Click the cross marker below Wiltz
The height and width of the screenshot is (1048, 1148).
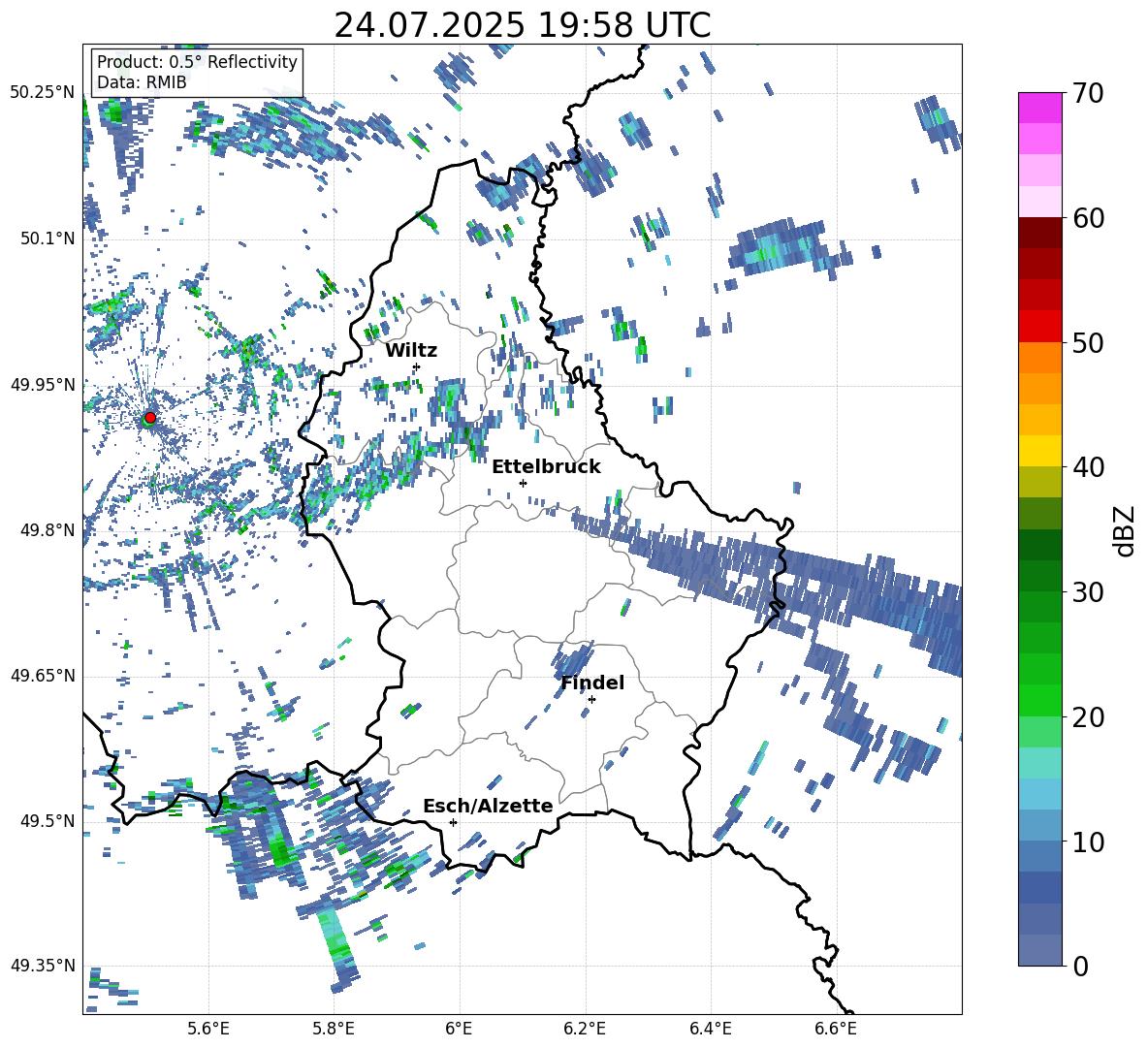pos(417,366)
